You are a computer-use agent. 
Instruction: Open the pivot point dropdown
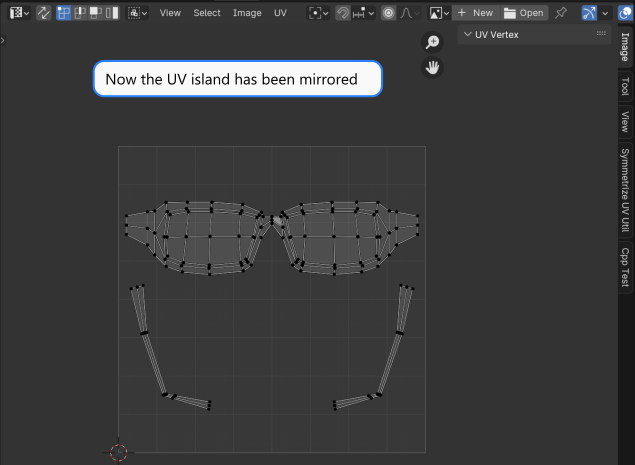[318, 13]
